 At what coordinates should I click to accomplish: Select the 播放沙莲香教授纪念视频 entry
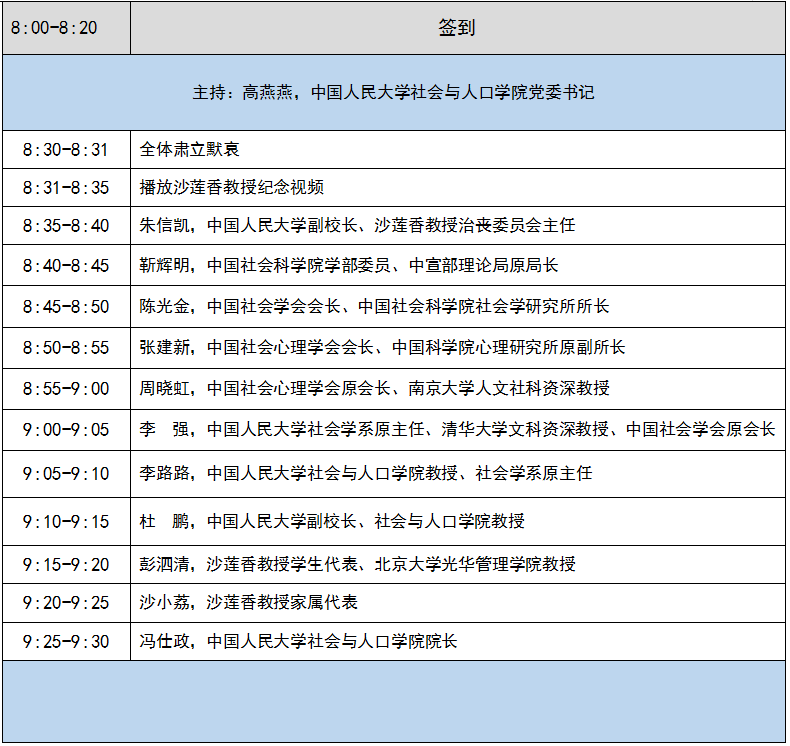[232, 187]
